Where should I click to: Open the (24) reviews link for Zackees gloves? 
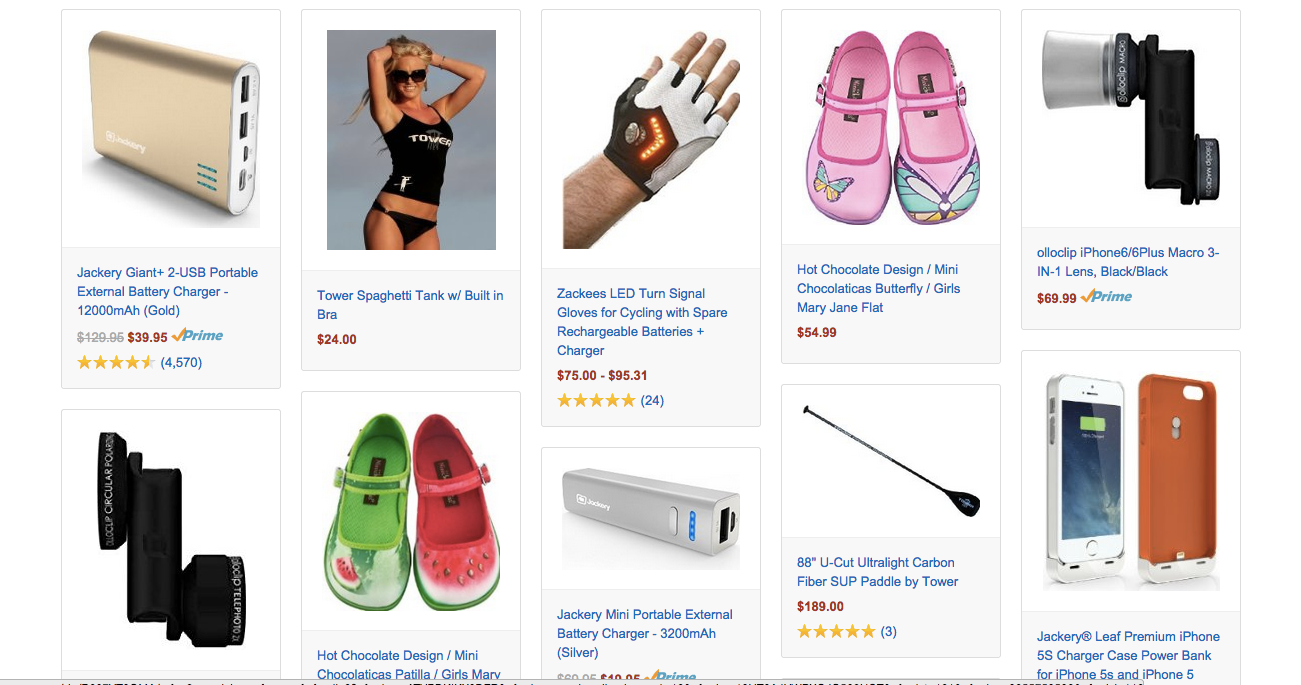652,401
